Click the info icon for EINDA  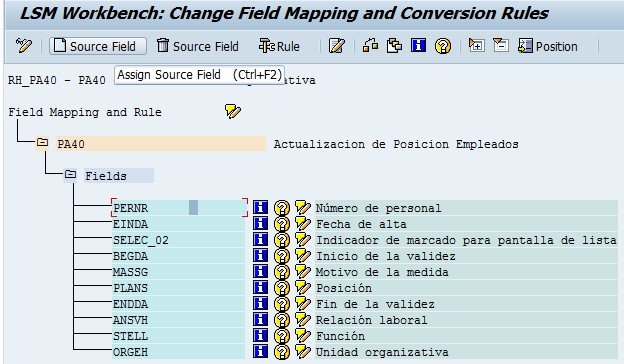coord(260,224)
